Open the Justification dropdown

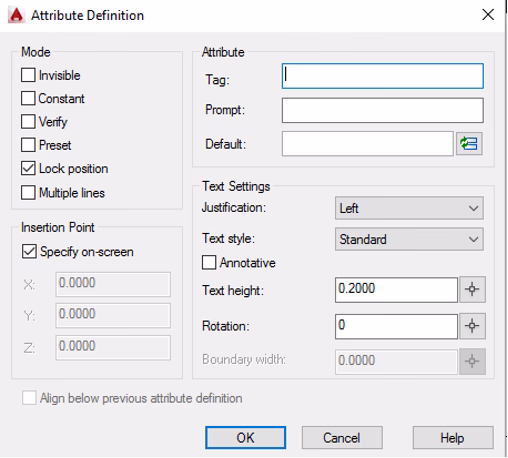pos(409,208)
